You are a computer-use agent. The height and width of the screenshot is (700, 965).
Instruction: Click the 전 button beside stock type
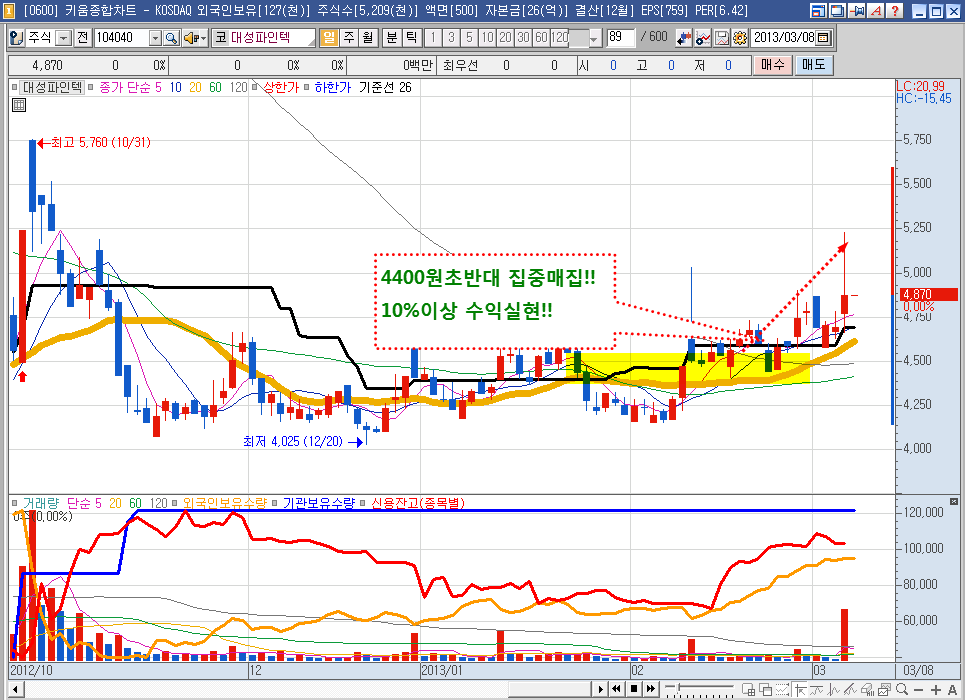click(82, 38)
